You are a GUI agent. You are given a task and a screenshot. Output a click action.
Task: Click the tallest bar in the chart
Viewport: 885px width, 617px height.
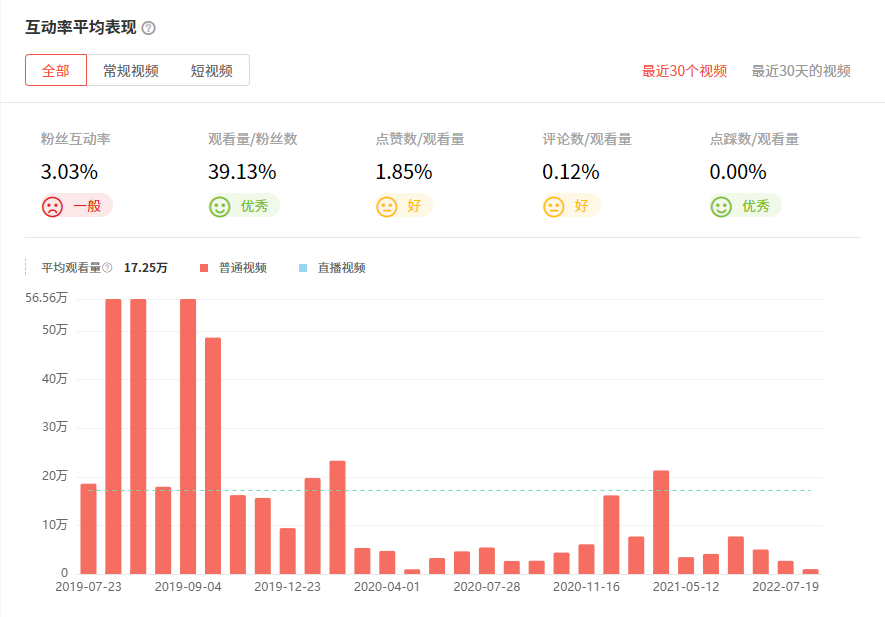pos(114,430)
